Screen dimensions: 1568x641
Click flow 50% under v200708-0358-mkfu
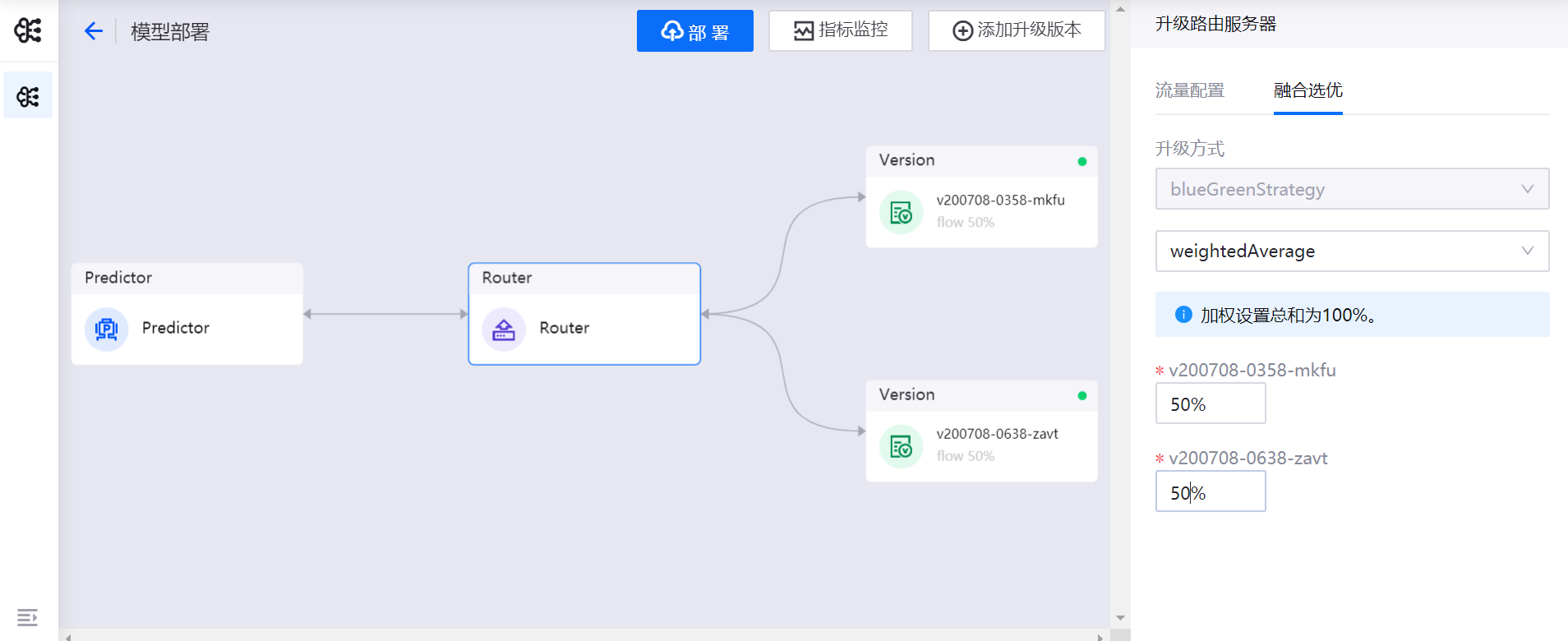pyautogui.click(x=966, y=222)
